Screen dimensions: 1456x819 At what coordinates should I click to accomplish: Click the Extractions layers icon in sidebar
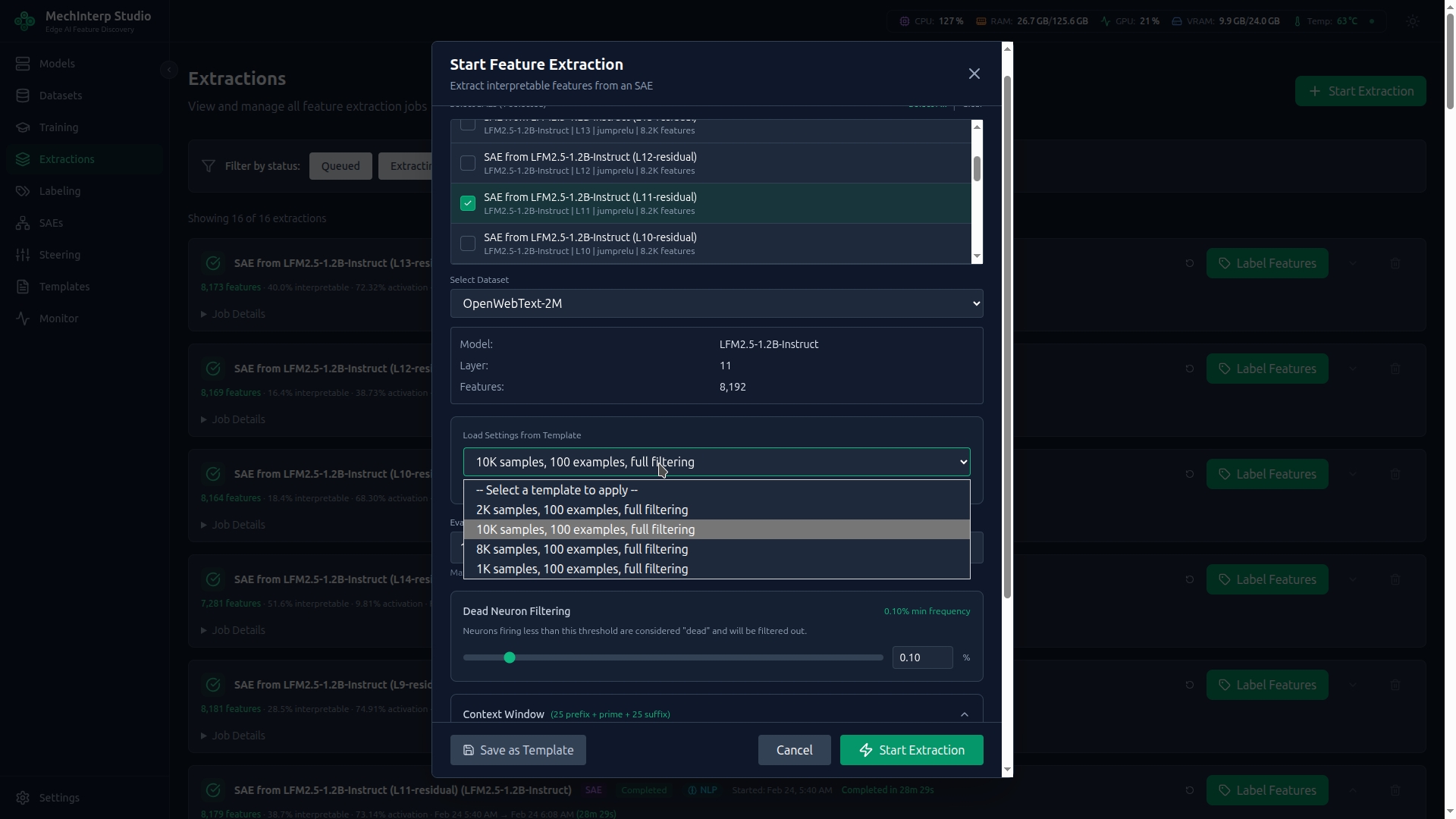pos(23,159)
